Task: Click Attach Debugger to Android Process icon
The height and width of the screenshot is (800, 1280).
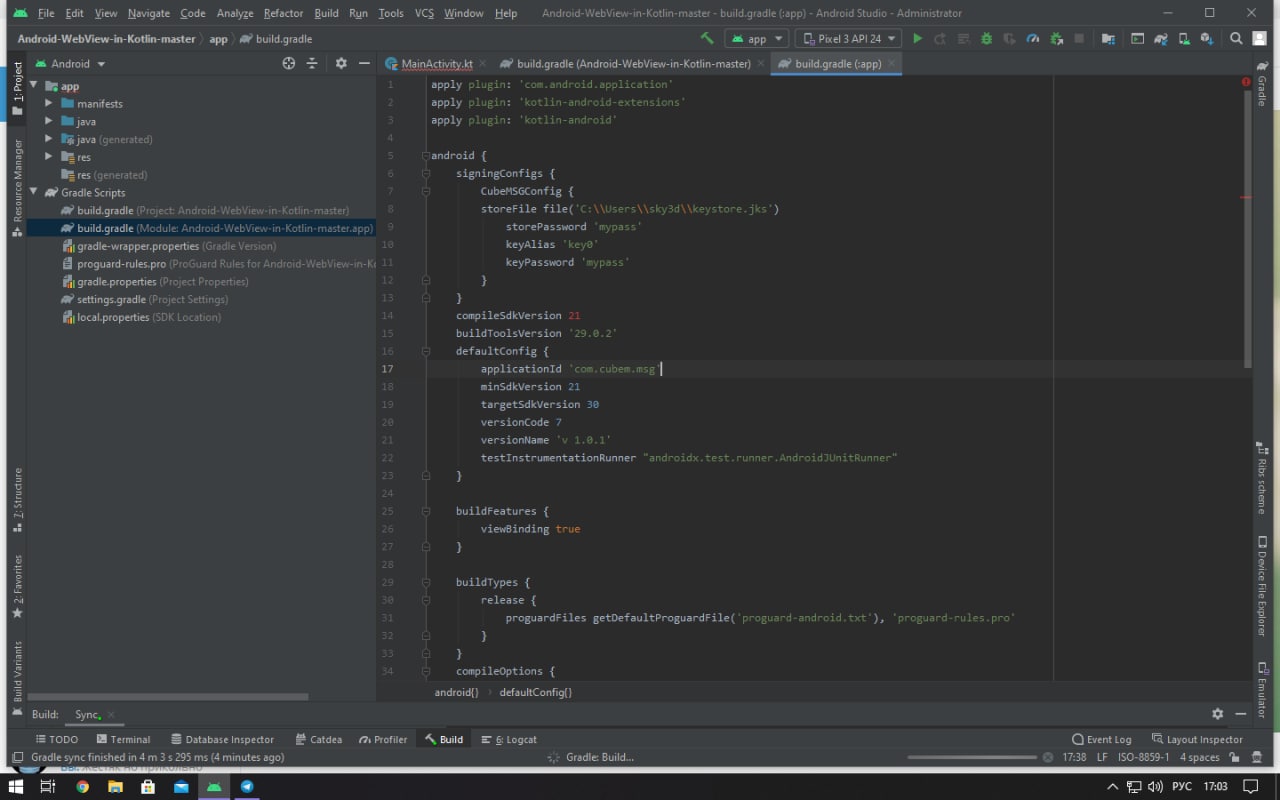Action: click(1056, 39)
